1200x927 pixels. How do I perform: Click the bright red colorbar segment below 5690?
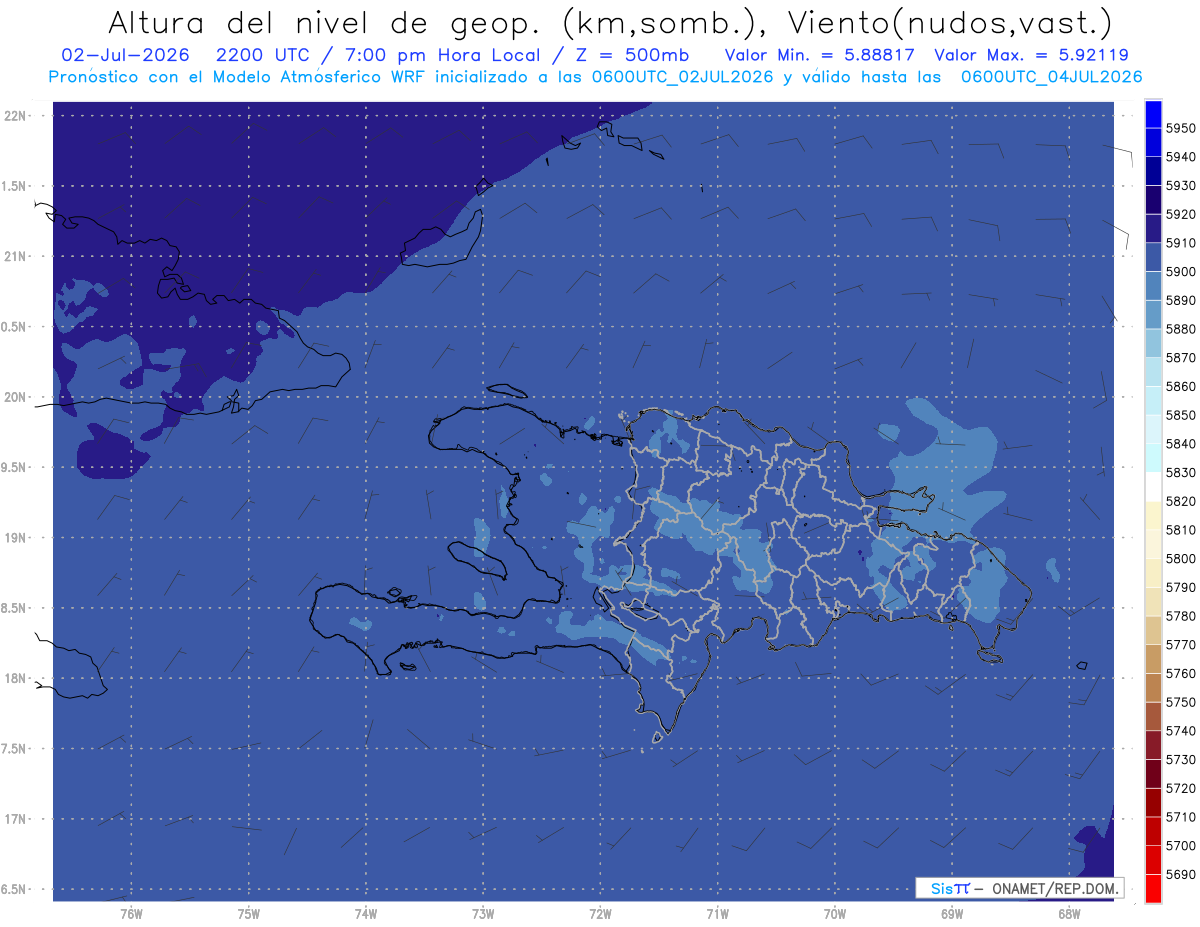1152,888
